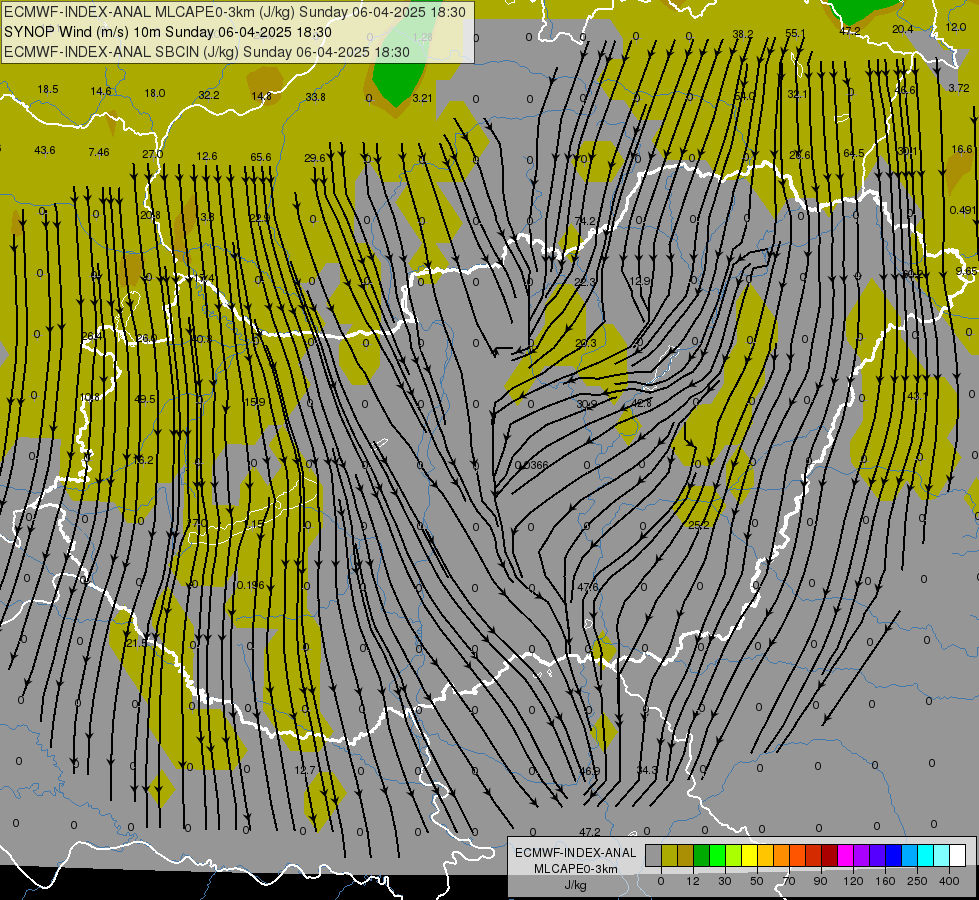The image size is (979, 900).
Task: Select the 64.5 map value
Action: pos(854,153)
